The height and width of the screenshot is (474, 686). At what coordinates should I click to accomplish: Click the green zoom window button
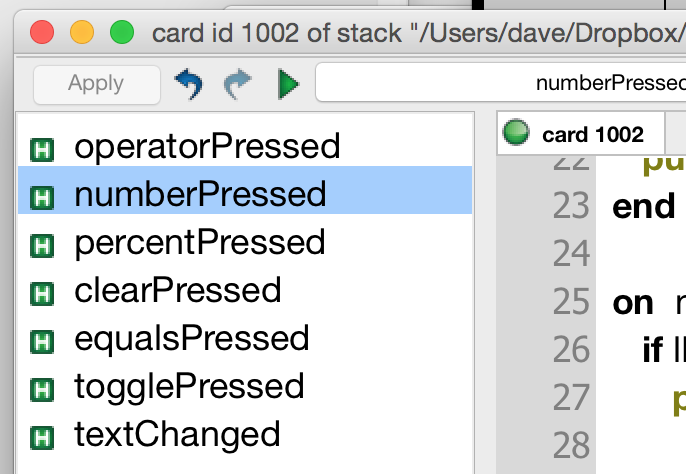coord(122,33)
